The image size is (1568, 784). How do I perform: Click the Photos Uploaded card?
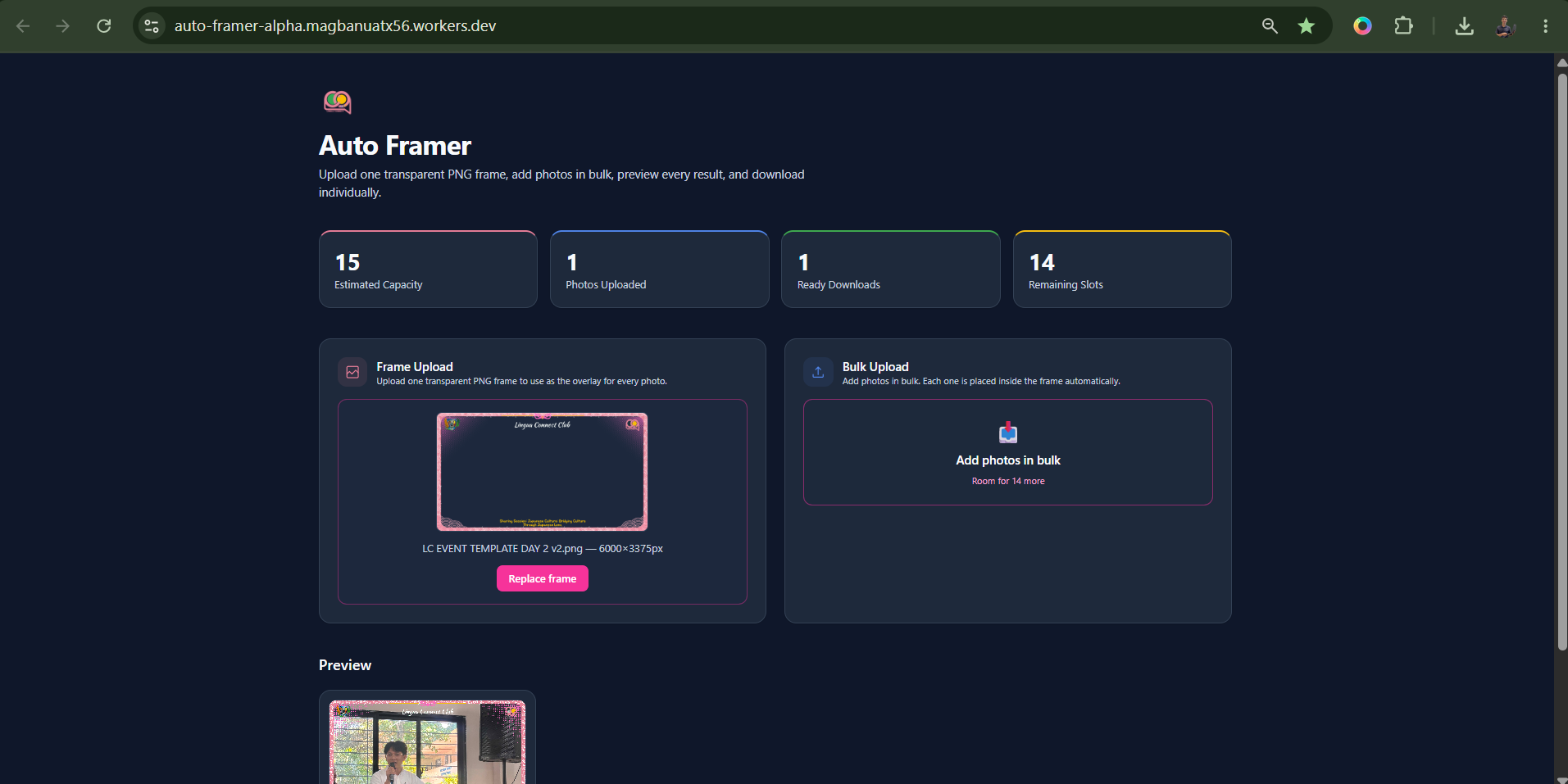pos(660,270)
